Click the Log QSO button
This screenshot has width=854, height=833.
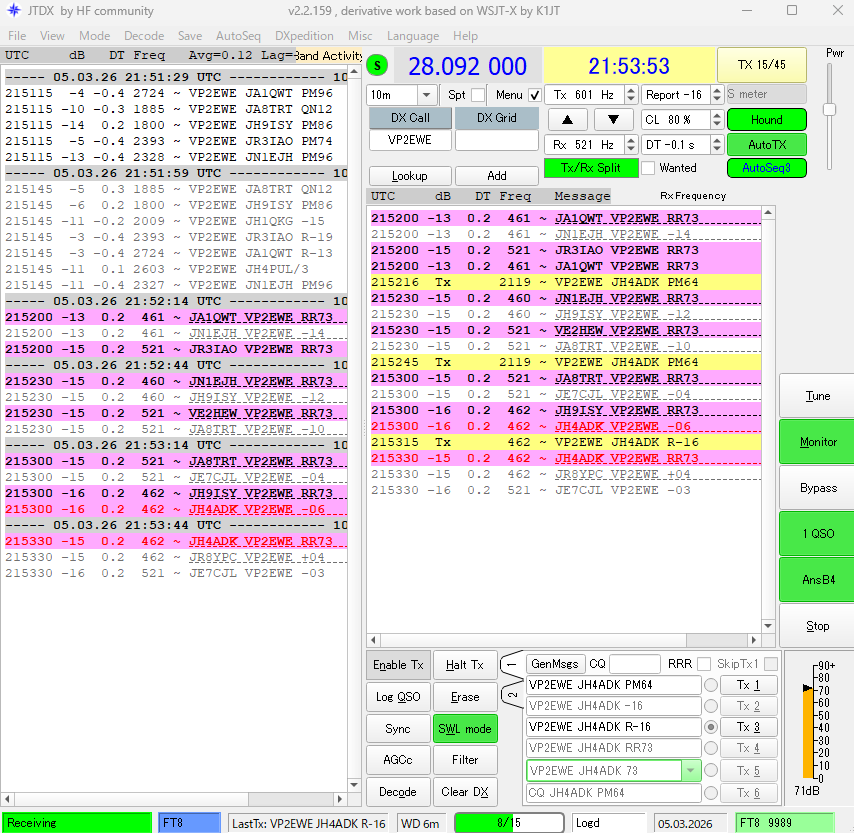pos(398,697)
